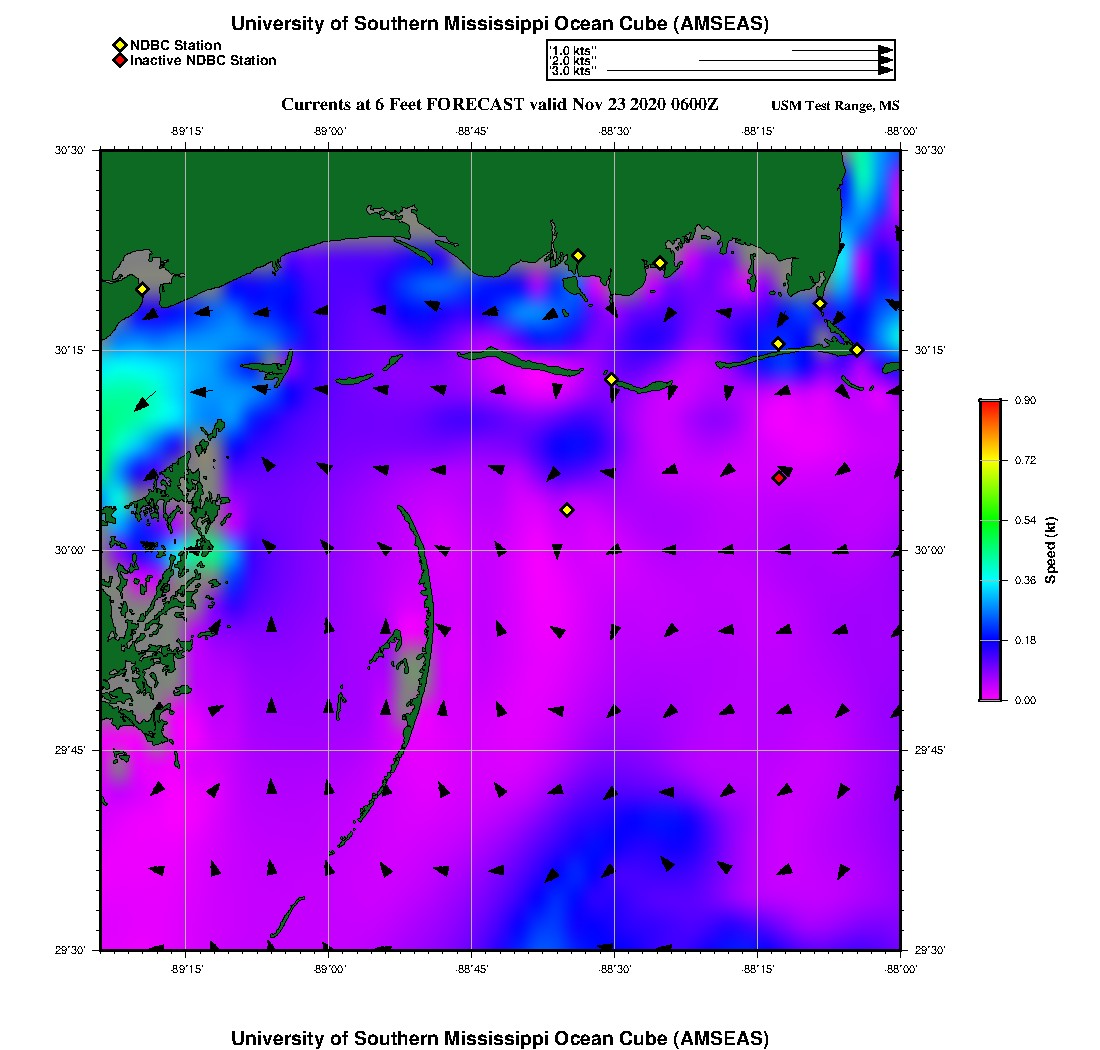Click the 0.90 tick label on color bar
The width and height of the screenshot is (1100, 1050).
point(1022,400)
